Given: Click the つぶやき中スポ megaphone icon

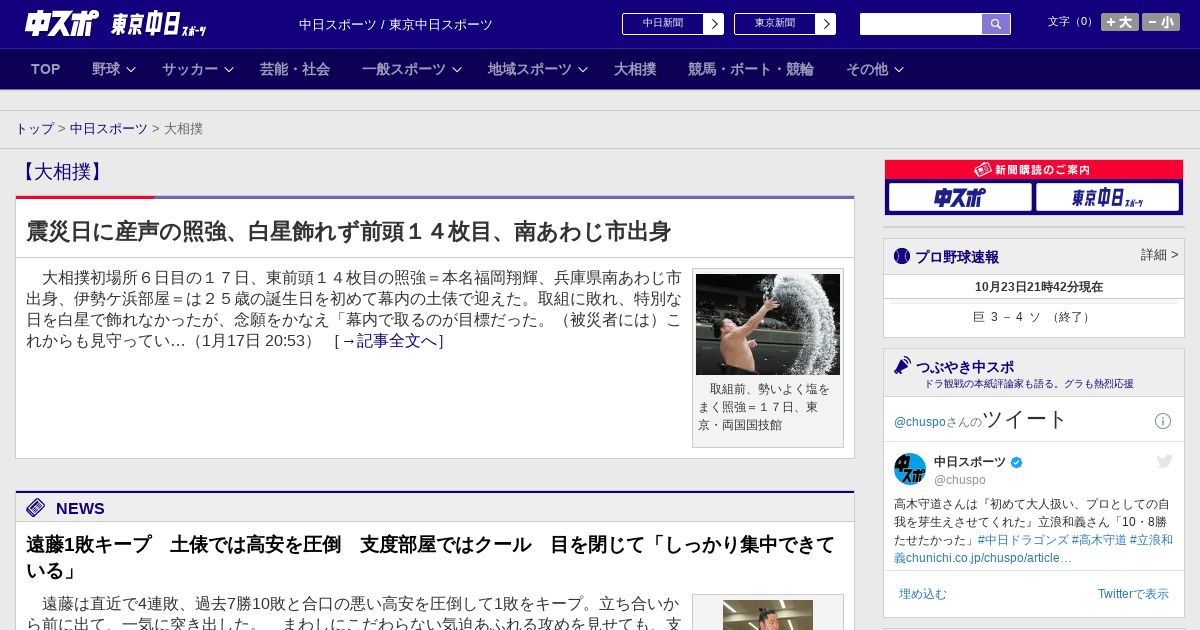Looking at the screenshot, I should tap(902, 366).
